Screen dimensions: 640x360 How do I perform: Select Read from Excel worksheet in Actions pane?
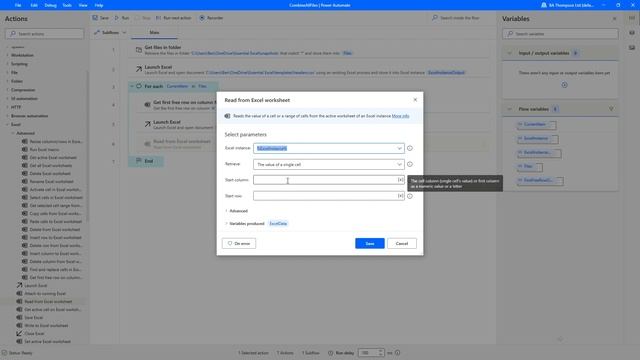click(48, 301)
